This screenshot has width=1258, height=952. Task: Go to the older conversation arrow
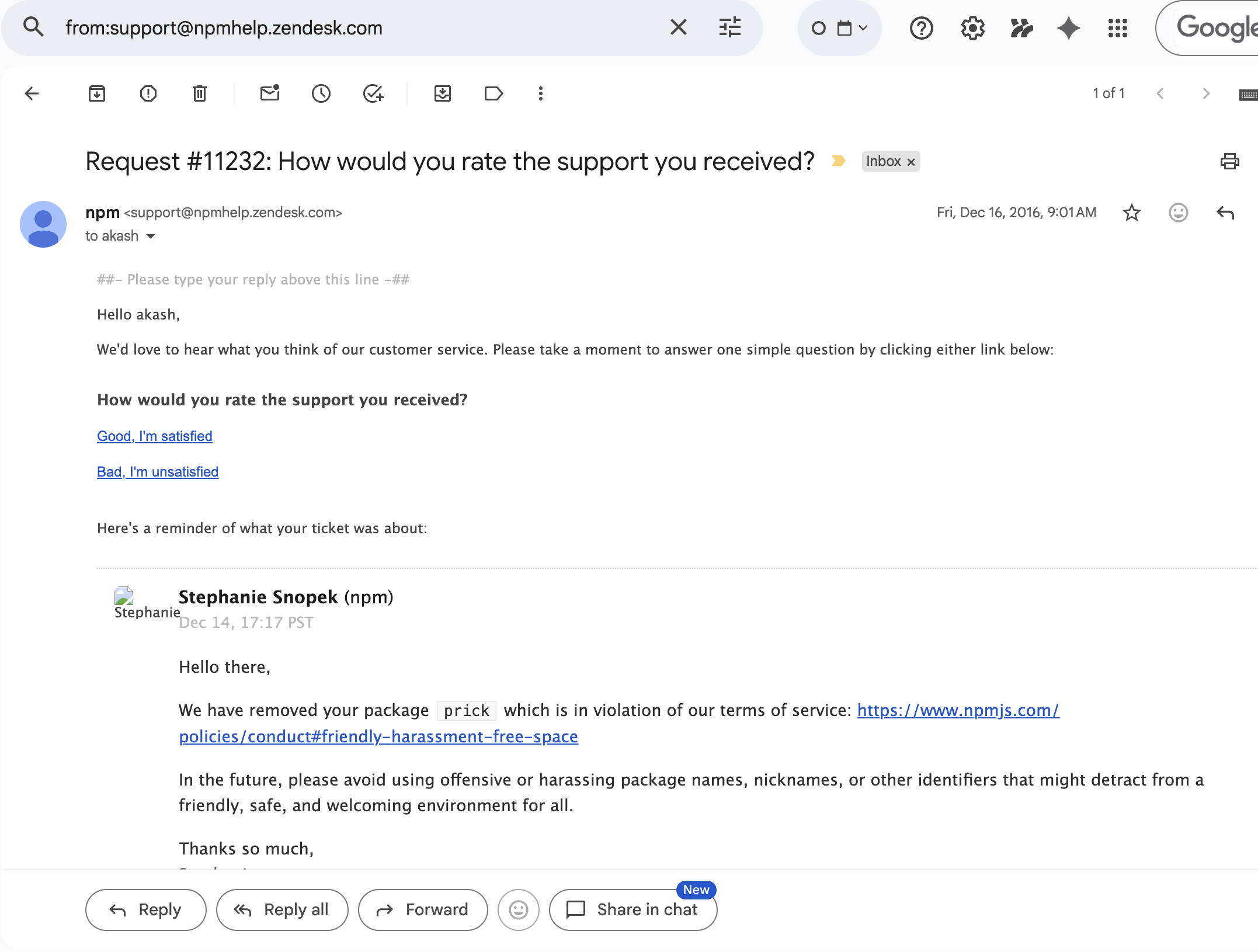(1206, 93)
